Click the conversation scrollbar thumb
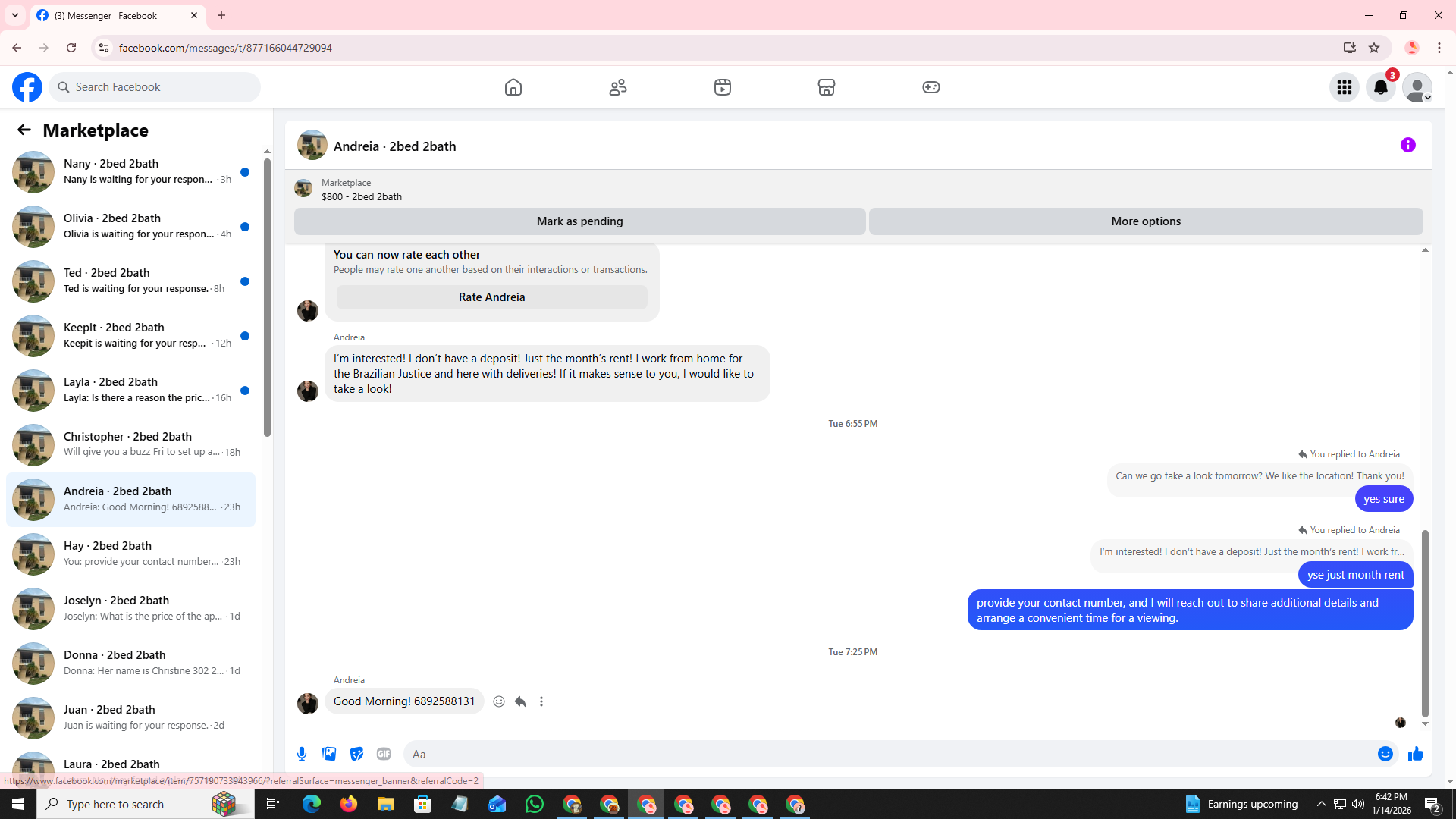The width and height of the screenshot is (1456, 819). click(x=1425, y=622)
